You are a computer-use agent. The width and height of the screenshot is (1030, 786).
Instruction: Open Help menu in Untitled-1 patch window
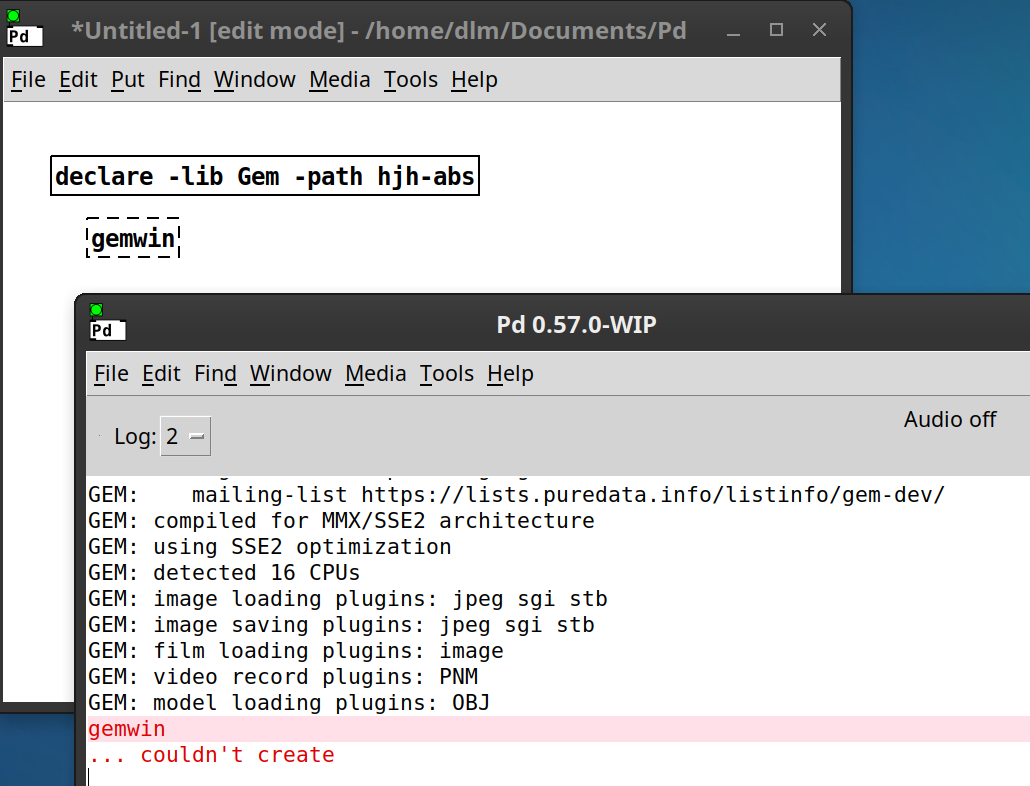click(x=474, y=79)
